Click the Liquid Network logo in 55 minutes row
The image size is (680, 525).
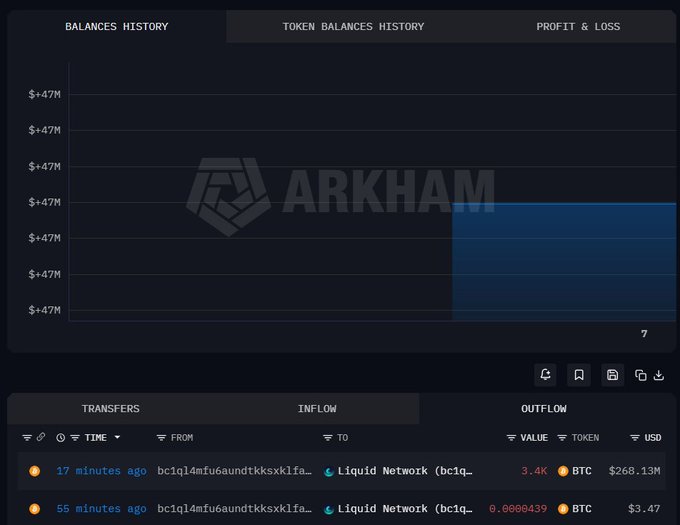[329, 509]
